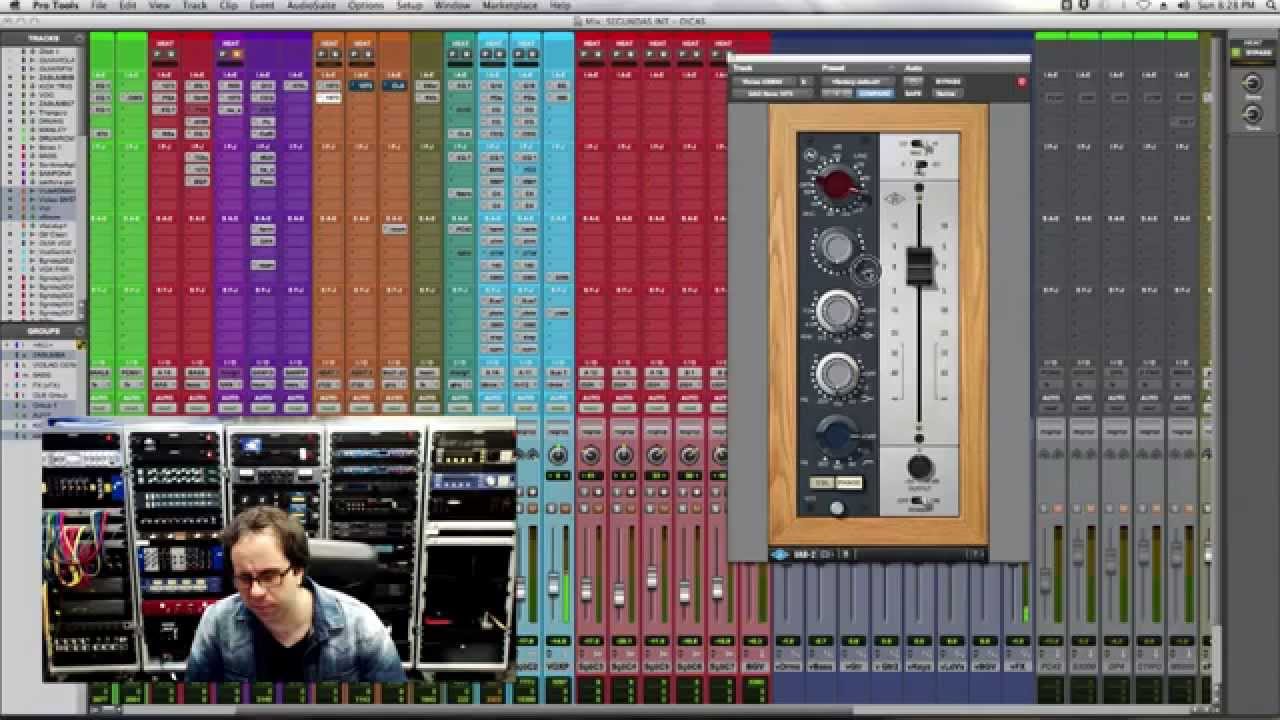The height and width of the screenshot is (720, 1280).
Task: Flip the switch below the output knob
Action: [x=920, y=501]
